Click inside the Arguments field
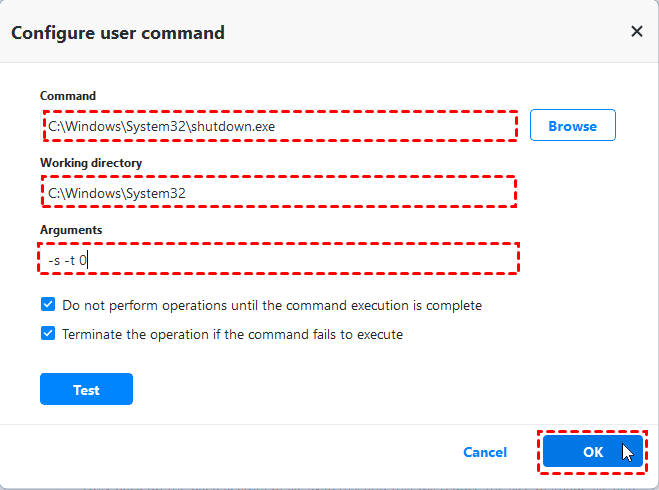The image size is (659, 490). click(x=279, y=260)
